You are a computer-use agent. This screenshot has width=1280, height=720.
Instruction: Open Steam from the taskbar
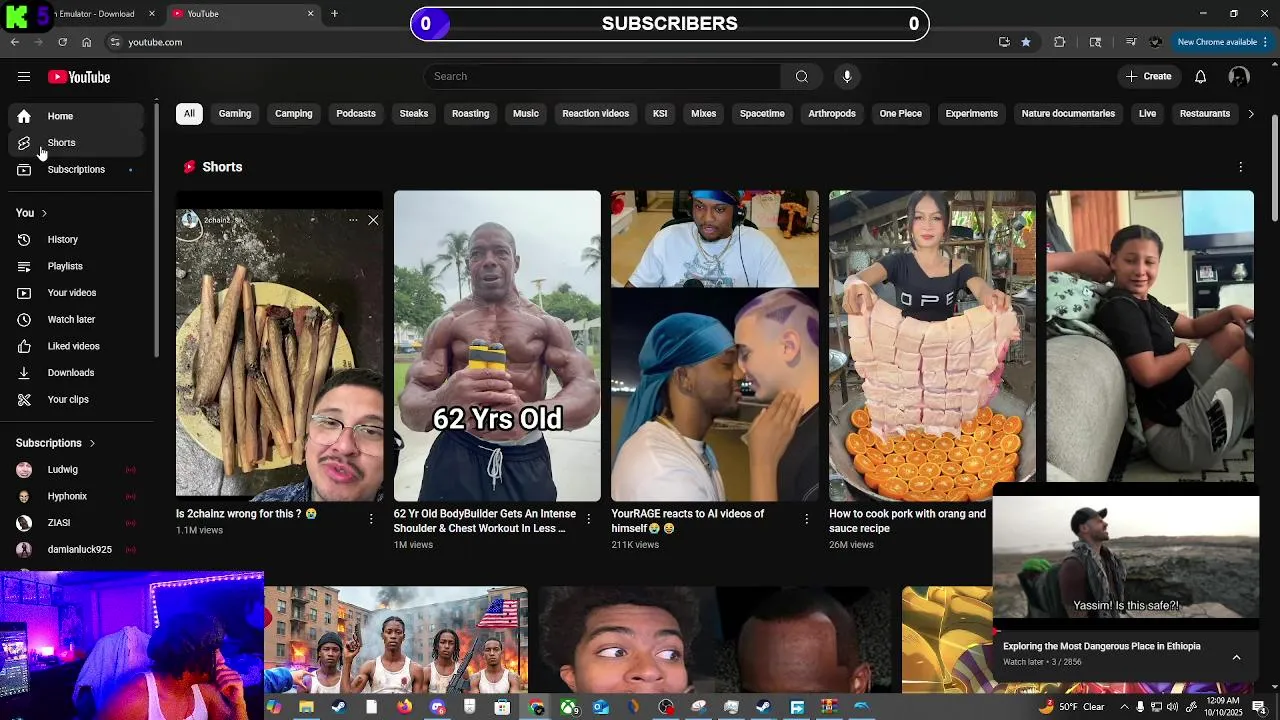pos(339,707)
